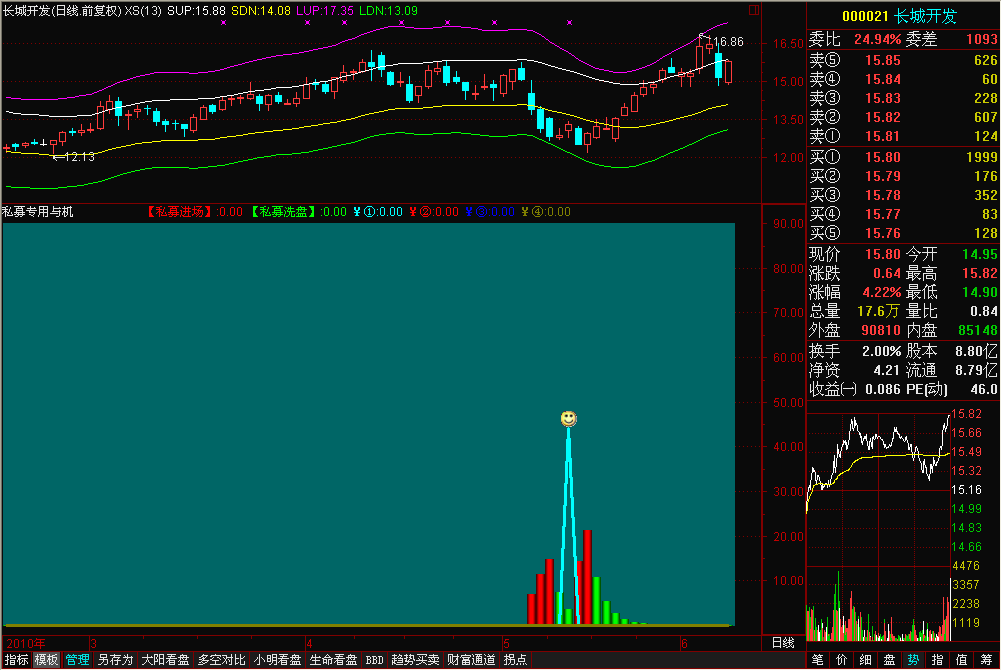Click month 5 marker on time axis

tap(506, 644)
